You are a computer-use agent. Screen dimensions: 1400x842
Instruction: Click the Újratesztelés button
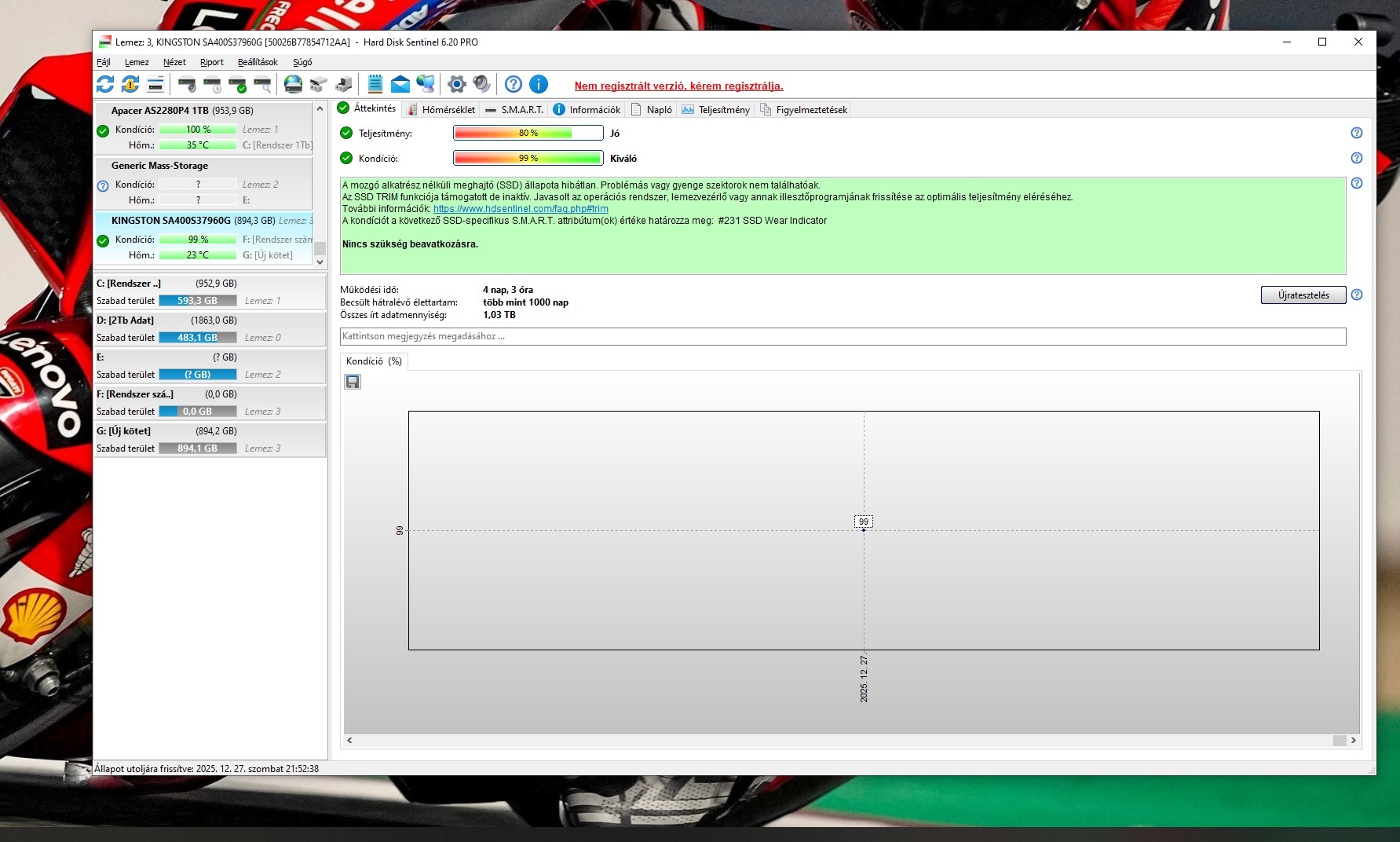pyautogui.click(x=1303, y=295)
